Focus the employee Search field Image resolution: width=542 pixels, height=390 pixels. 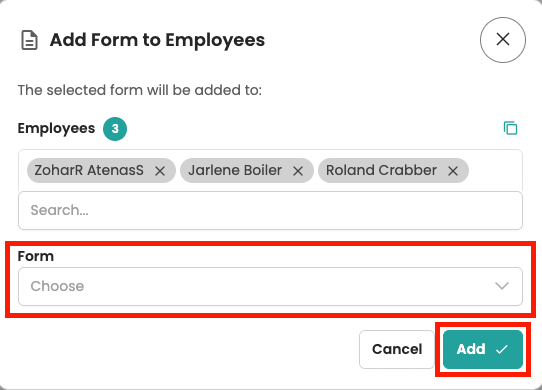tap(270, 210)
